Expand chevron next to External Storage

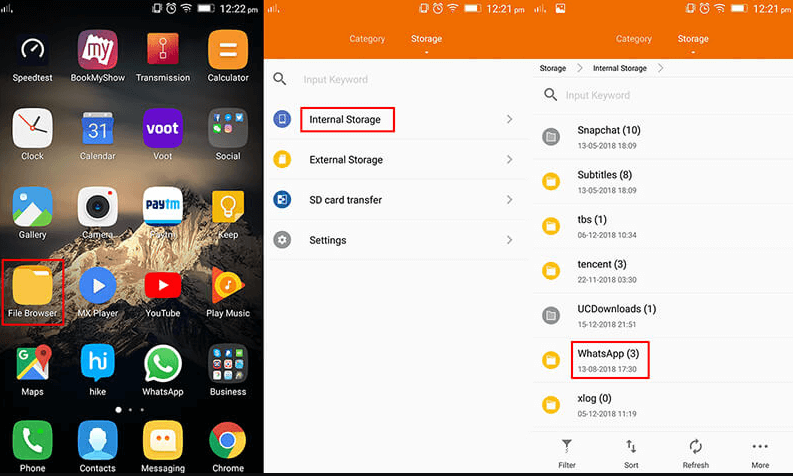pos(509,160)
